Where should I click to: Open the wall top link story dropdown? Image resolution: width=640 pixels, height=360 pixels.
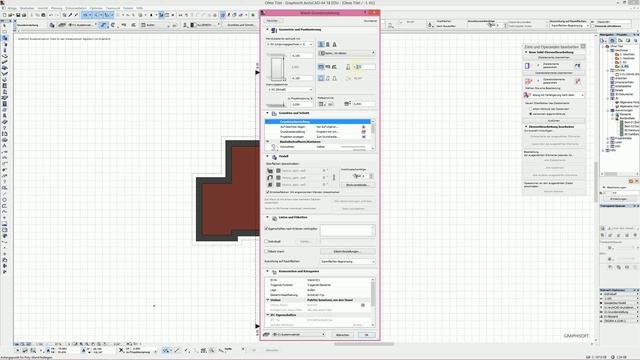[289, 44]
